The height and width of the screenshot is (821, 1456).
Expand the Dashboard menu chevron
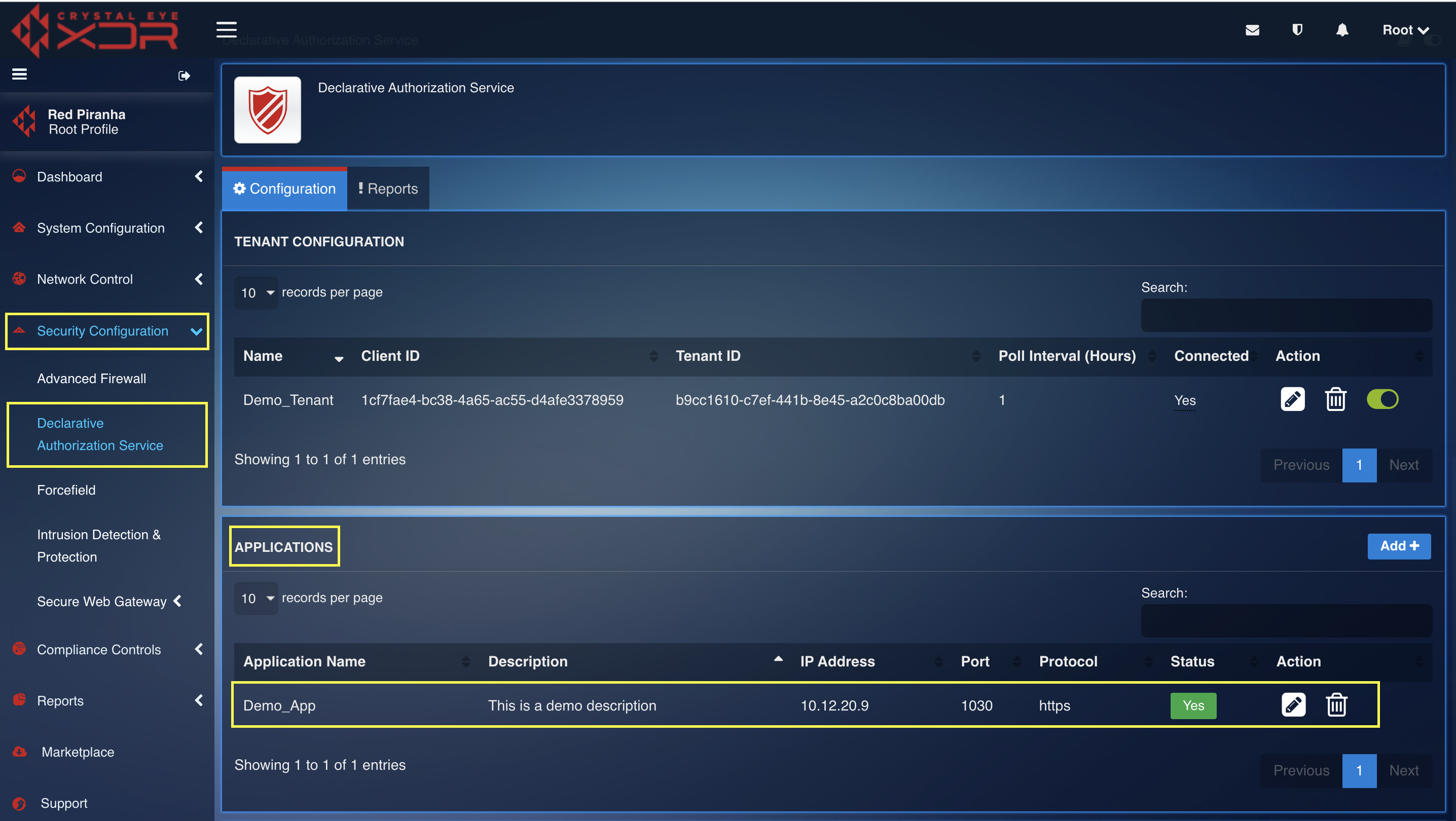(x=199, y=176)
